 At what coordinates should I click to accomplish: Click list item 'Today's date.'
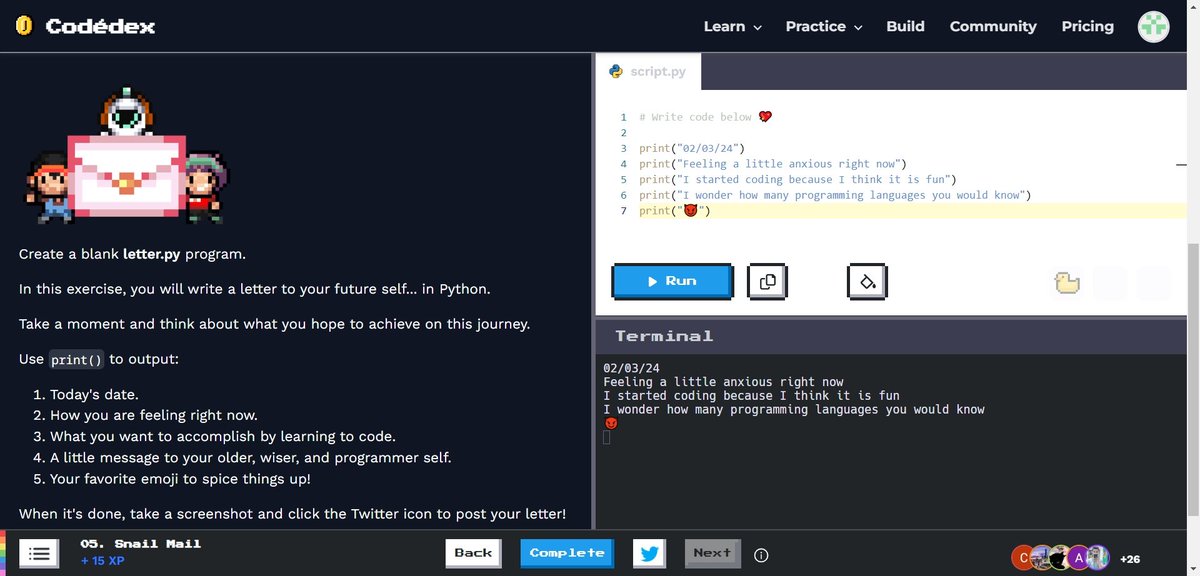coord(94,394)
